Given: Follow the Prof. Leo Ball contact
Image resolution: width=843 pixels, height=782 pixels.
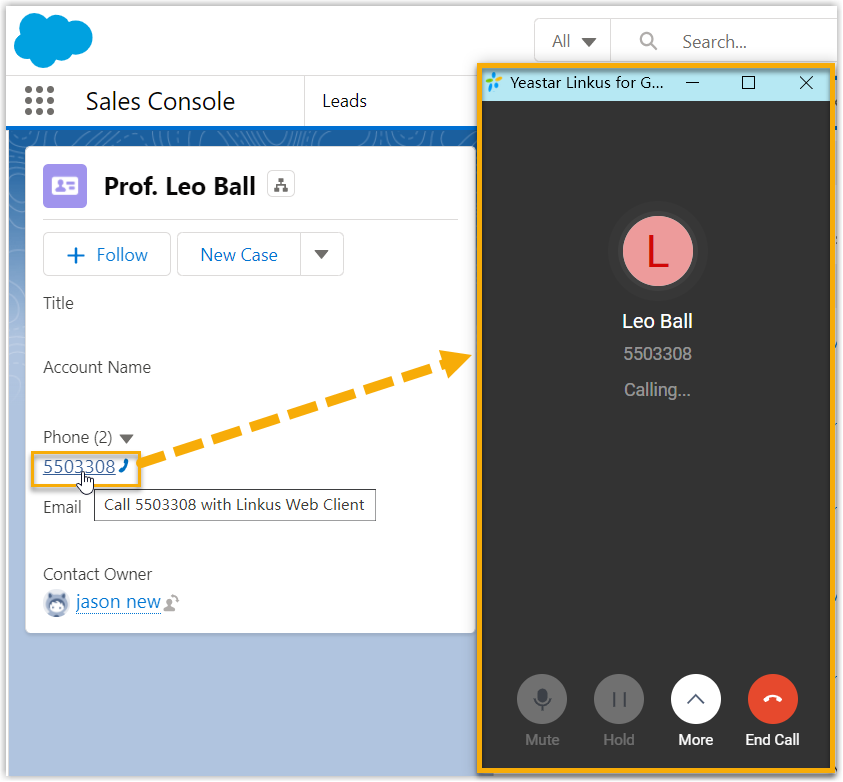Looking at the screenshot, I should [107, 255].
